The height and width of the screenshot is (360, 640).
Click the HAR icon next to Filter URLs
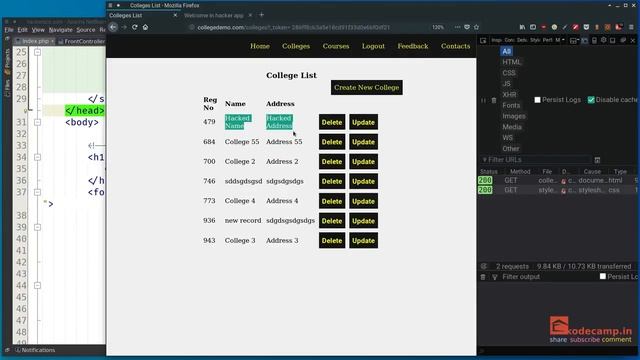coord(597,160)
